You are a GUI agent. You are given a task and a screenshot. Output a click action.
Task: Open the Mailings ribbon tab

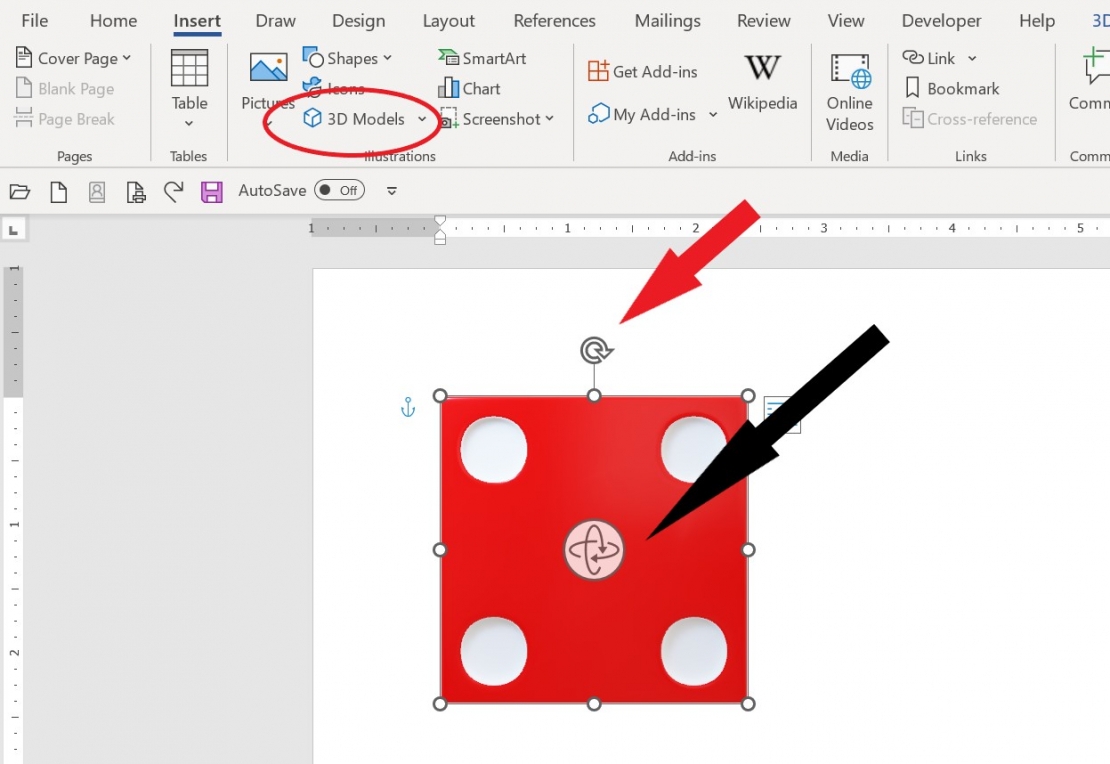tap(666, 20)
